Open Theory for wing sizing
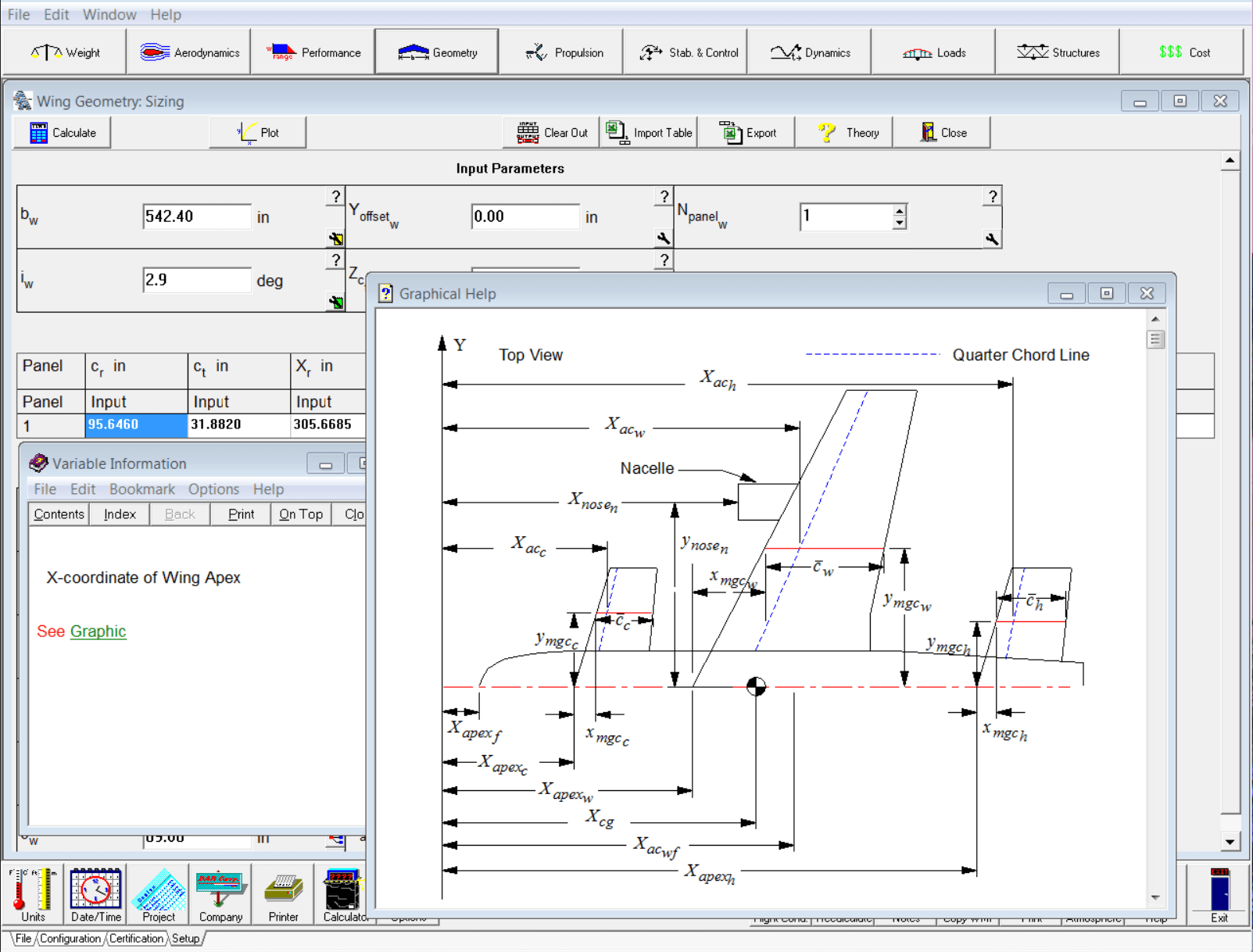Viewport: 1253px width, 952px height. (844, 132)
